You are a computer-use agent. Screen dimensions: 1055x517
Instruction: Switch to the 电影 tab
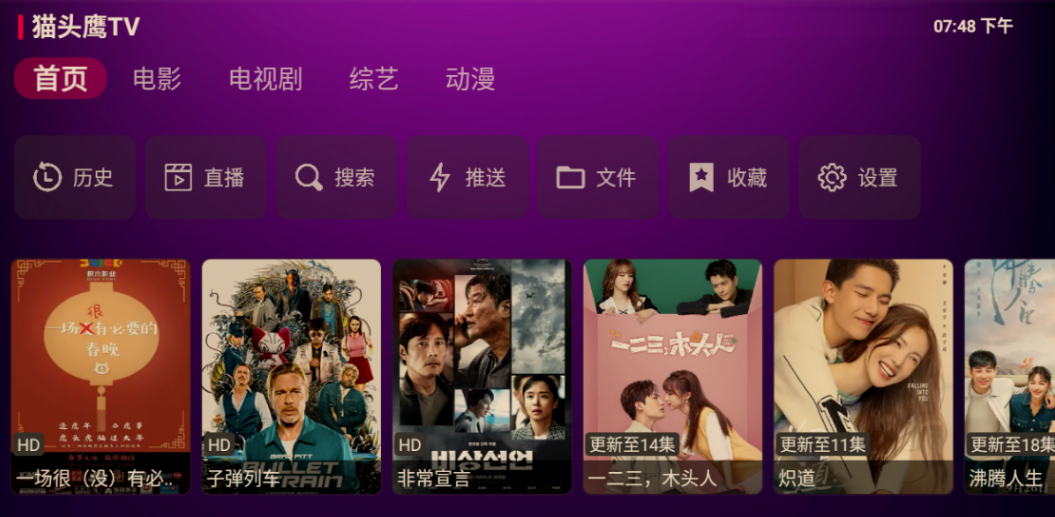coord(157,79)
